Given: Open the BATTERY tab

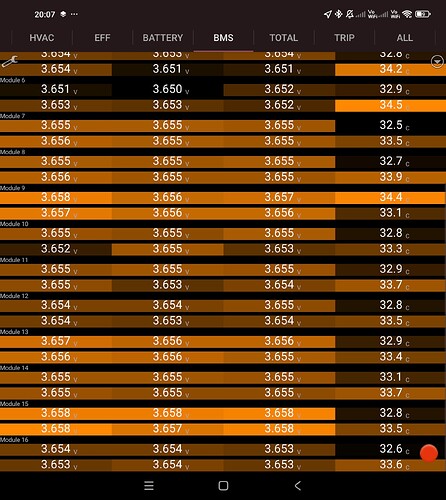Looking at the screenshot, I should pos(163,38).
